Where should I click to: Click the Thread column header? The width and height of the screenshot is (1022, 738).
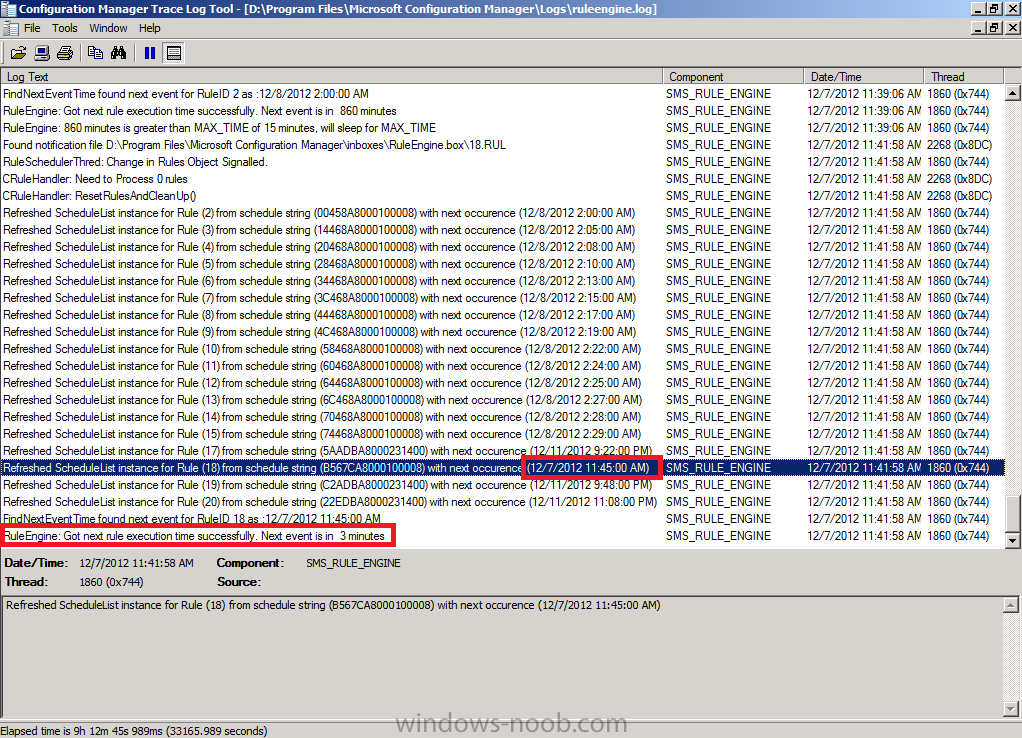point(964,76)
